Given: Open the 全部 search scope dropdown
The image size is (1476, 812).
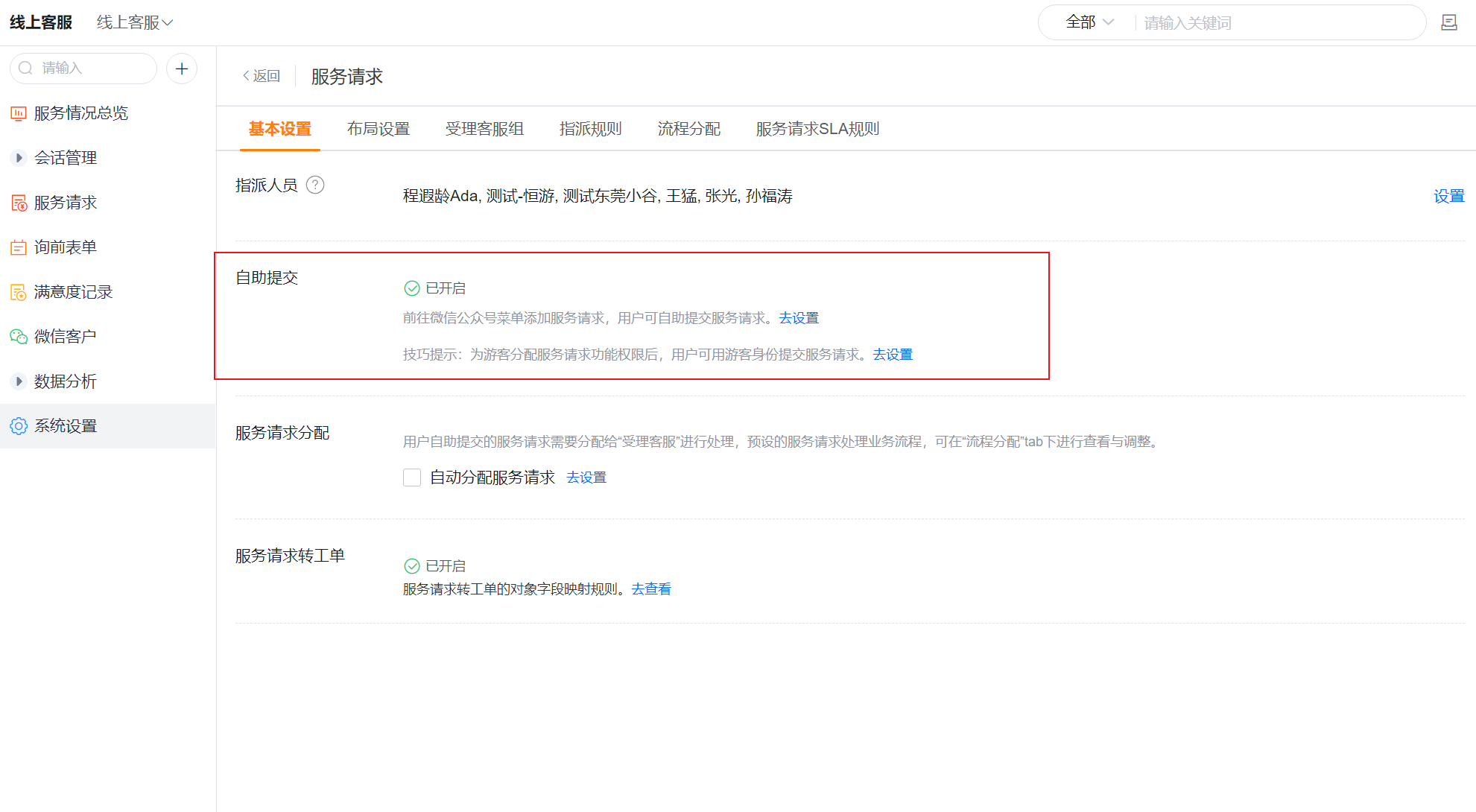Looking at the screenshot, I should (x=1089, y=22).
